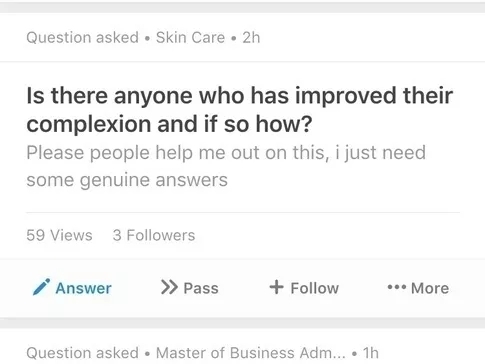Click 'some genuine answers' description line
485x364 pixels.
(x=127, y=180)
